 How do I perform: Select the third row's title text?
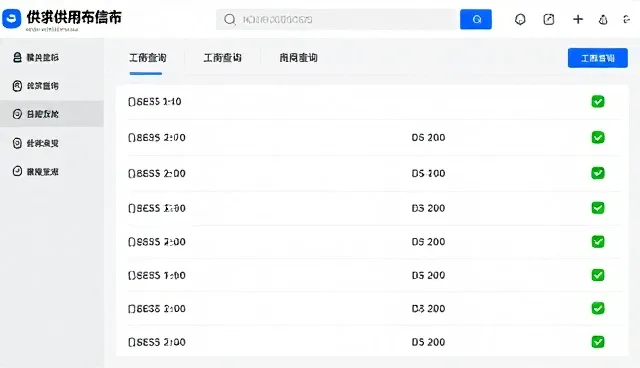coord(157,173)
